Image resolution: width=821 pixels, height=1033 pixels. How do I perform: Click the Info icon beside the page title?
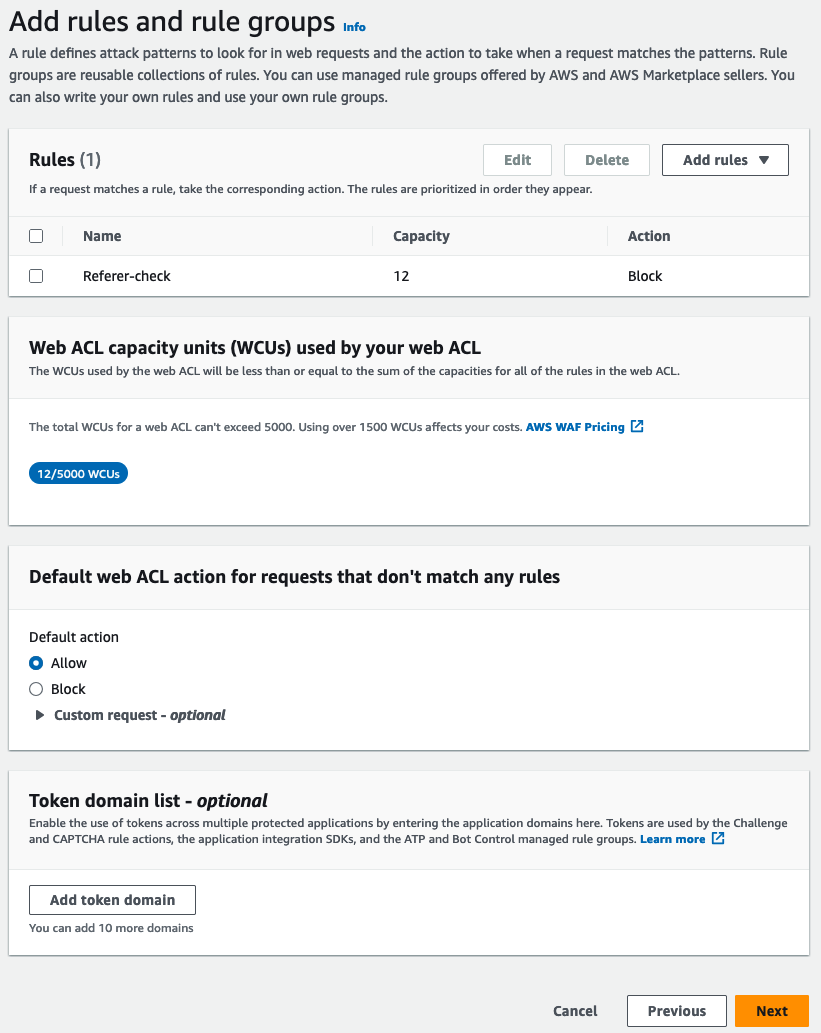coord(354,26)
